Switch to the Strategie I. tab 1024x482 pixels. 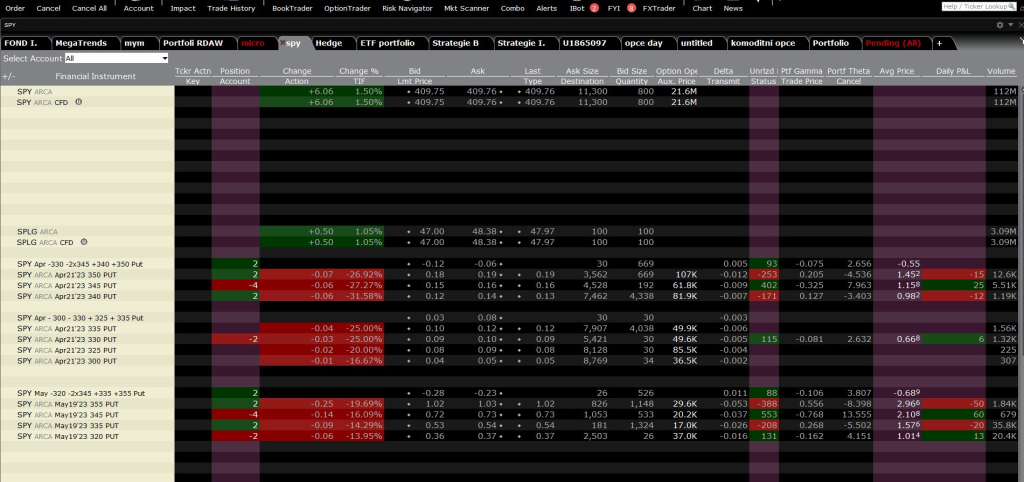click(x=521, y=43)
